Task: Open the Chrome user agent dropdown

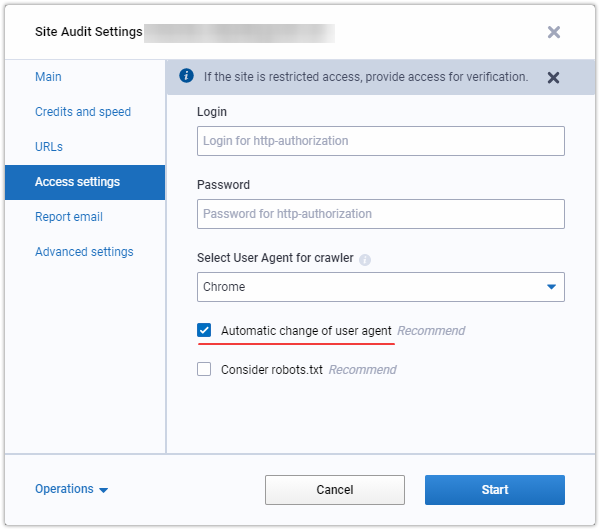Action: point(380,287)
